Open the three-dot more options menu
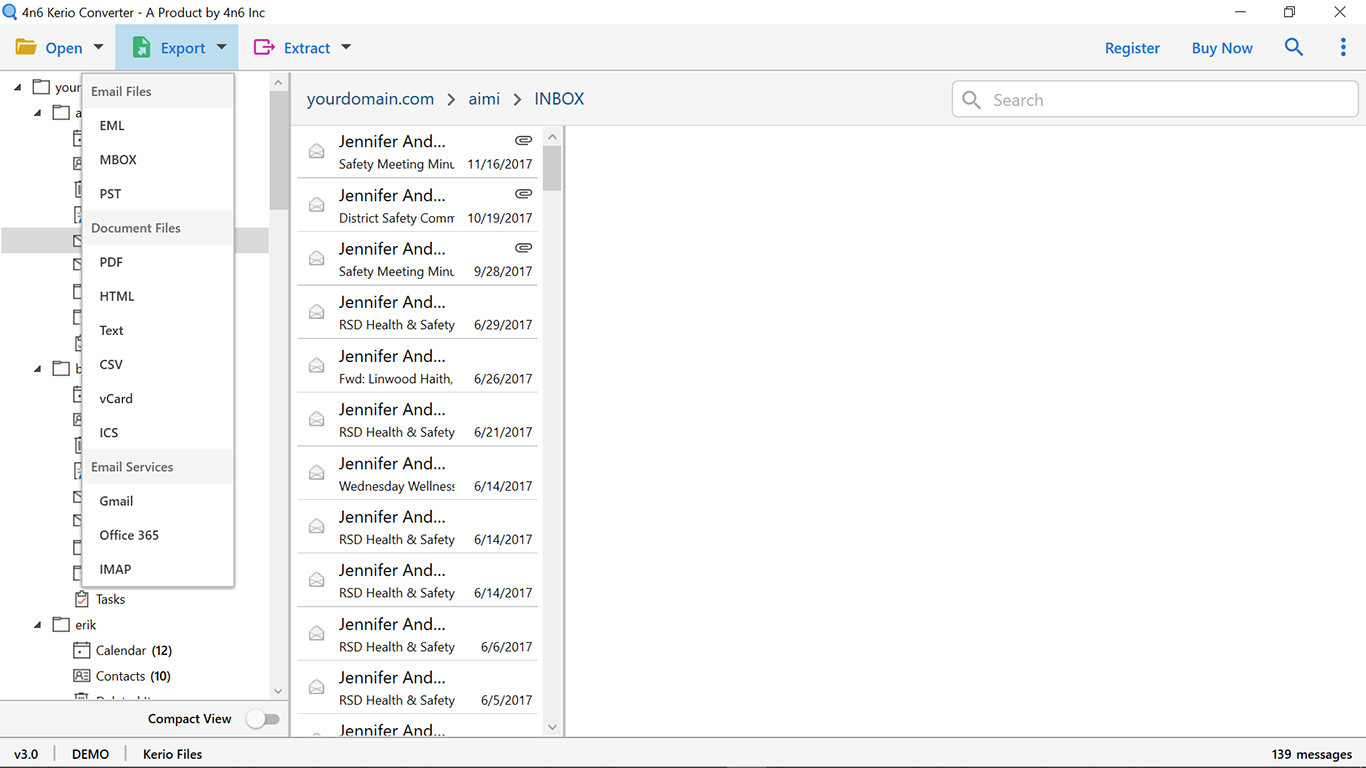1366x768 pixels. click(x=1343, y=47)
